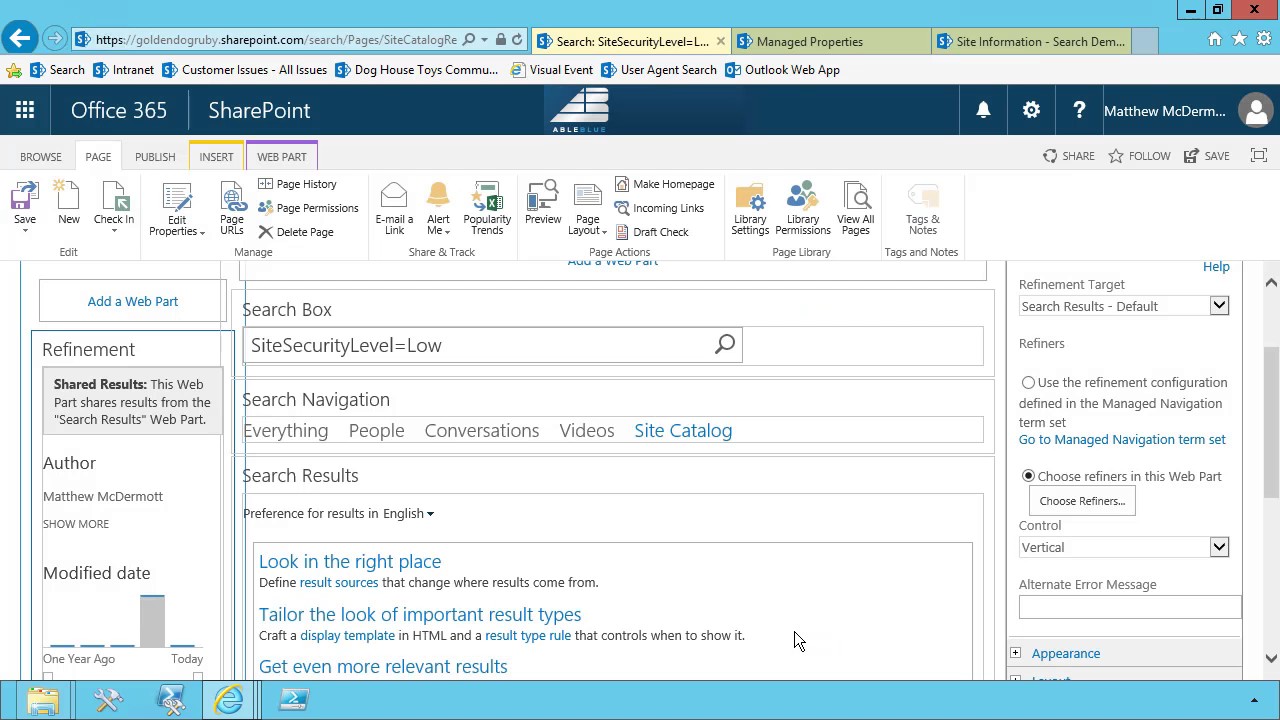Open Incoming Links

pyautogui.click(x=660, y=208)
